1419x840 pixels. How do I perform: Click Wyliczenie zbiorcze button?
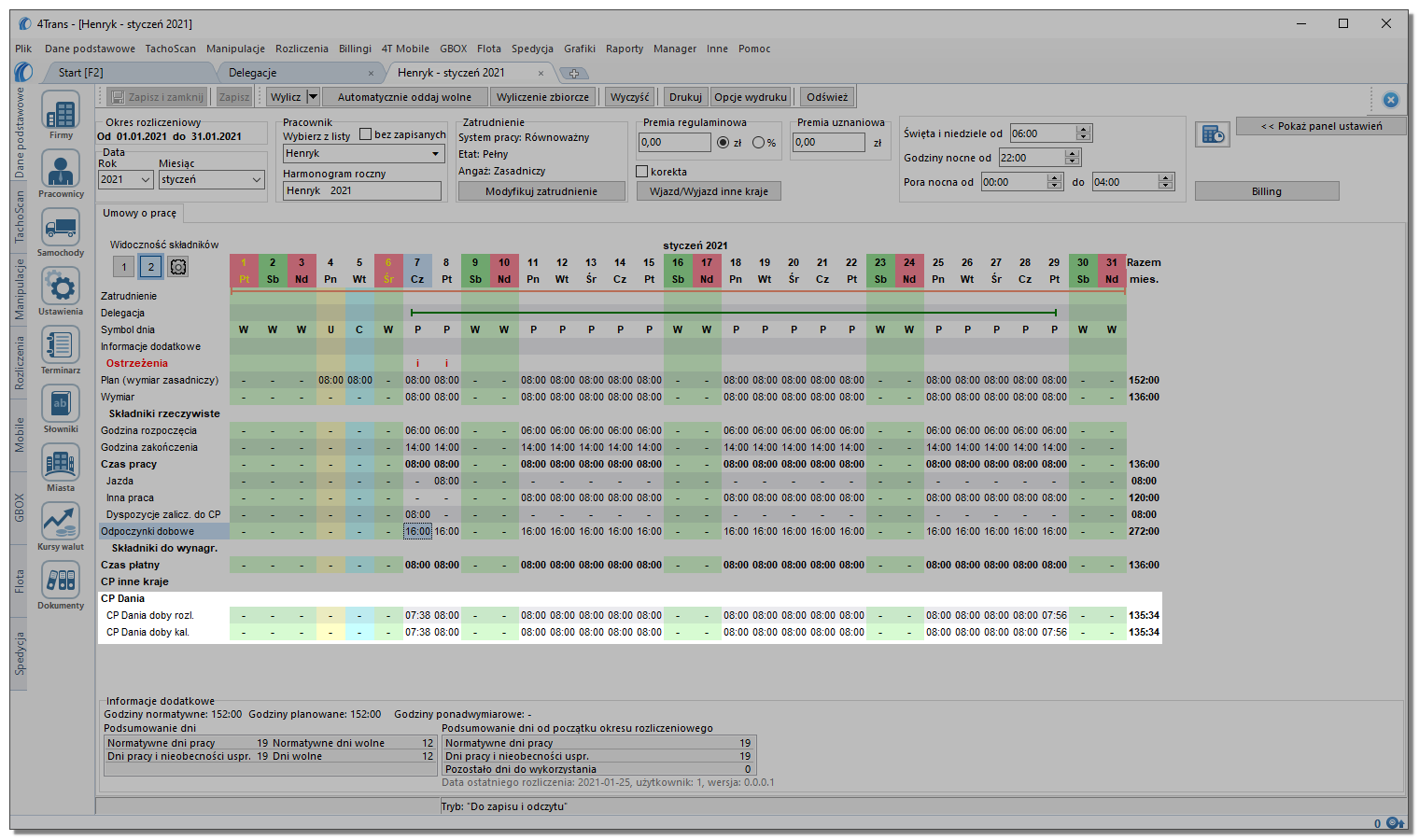coord(543,97)
